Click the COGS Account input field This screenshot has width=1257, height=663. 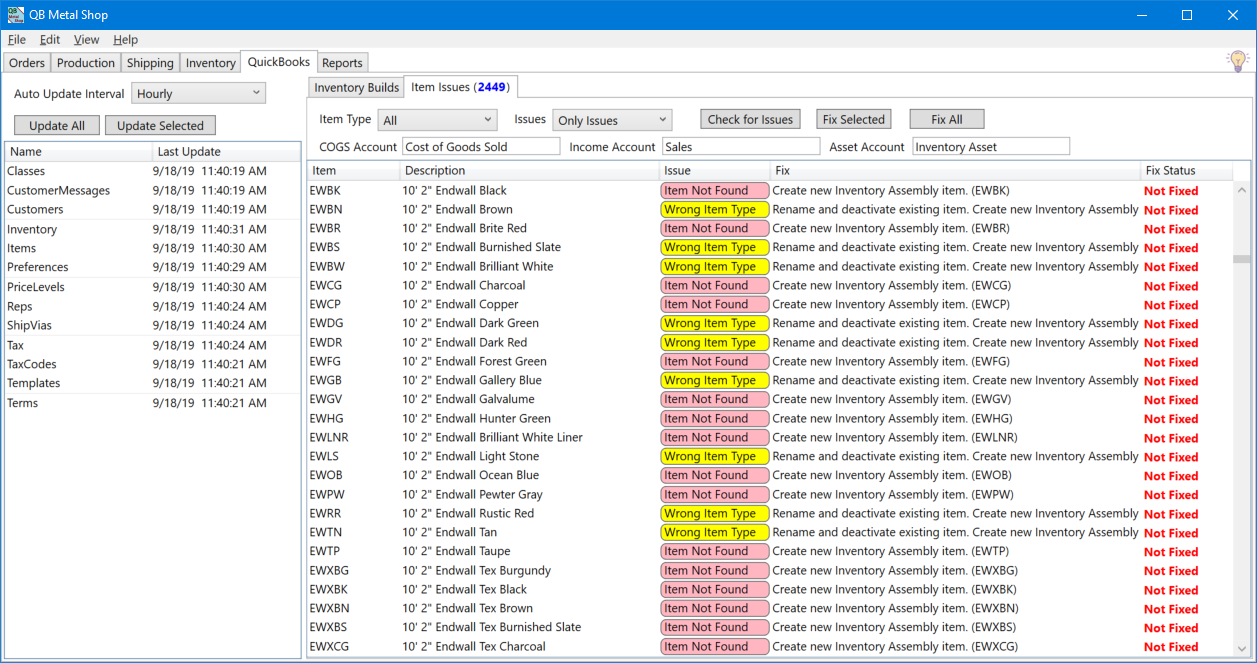[x=481, y=147]
